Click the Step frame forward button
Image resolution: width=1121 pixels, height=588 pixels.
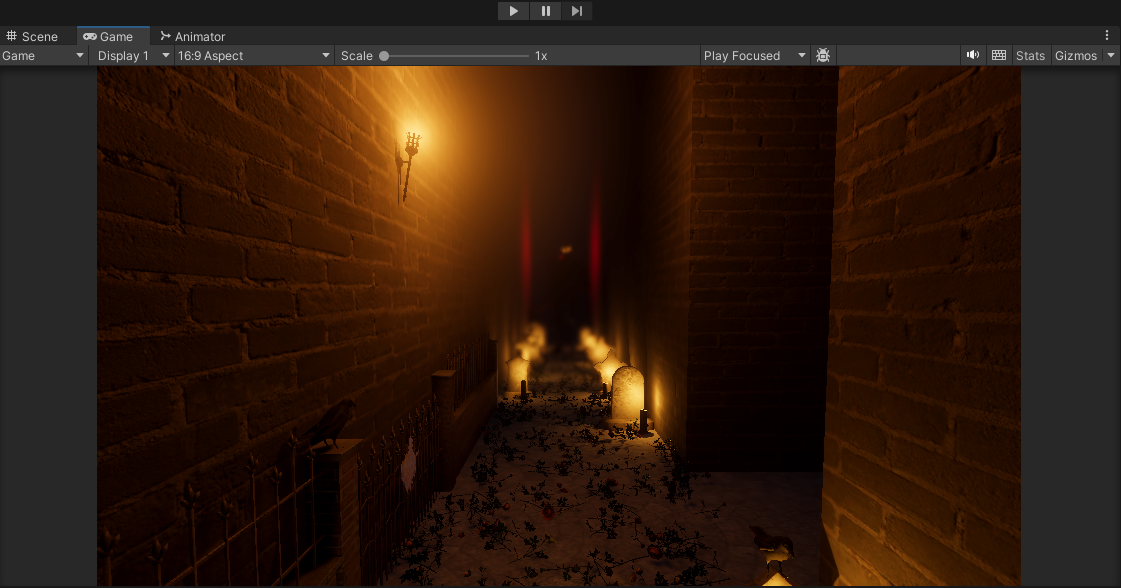coord(577,11)
